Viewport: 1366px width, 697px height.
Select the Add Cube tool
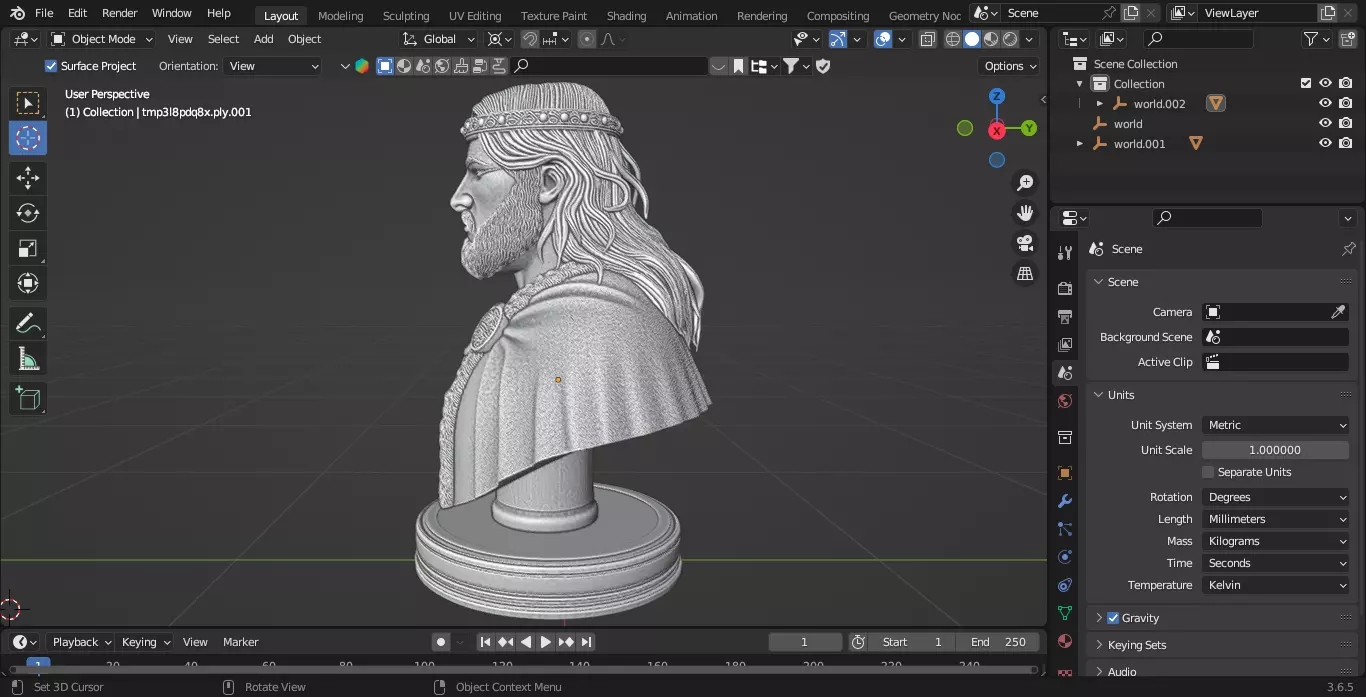pos(28,398)
